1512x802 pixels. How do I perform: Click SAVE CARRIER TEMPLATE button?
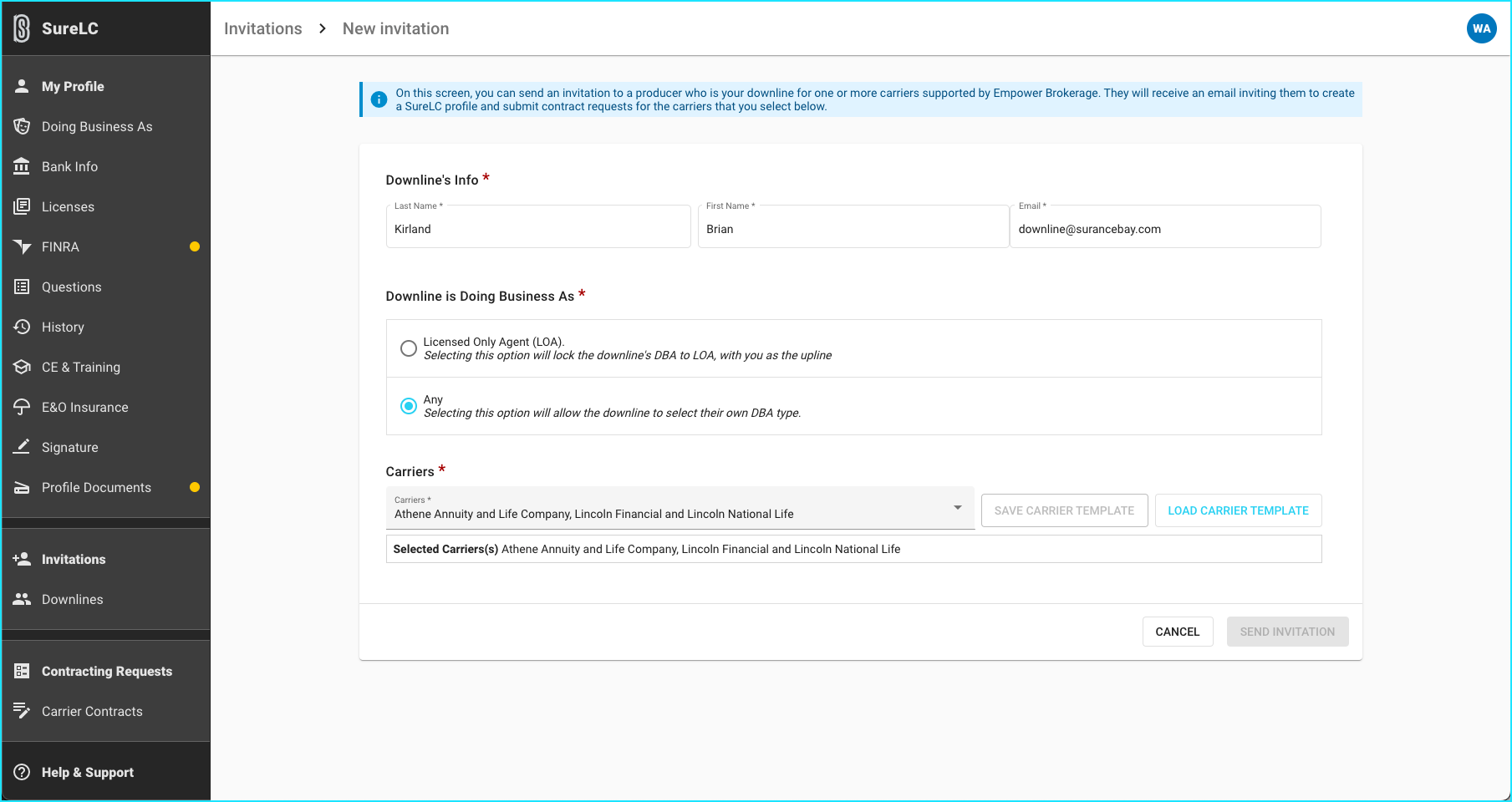(1064, 510)
